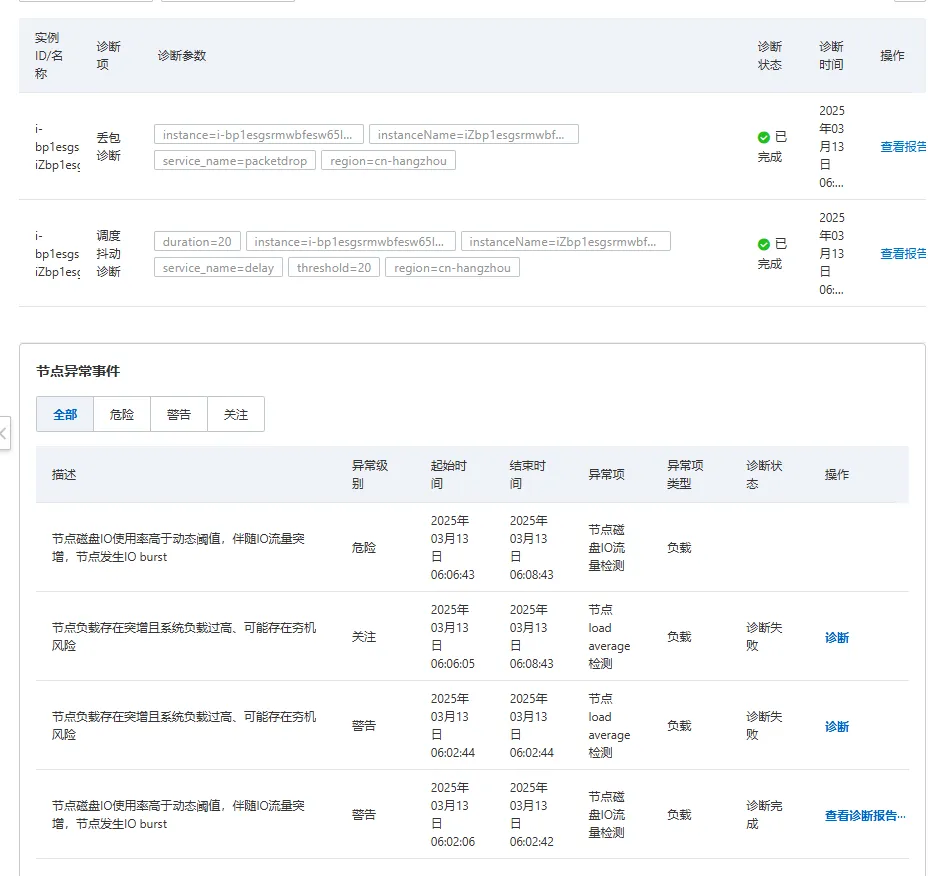Viewport: 928px width, 876px height.
Task: Click 节点 load average 检测 in 关注 row
Action: pyautogui.click(x=609, y=637)
